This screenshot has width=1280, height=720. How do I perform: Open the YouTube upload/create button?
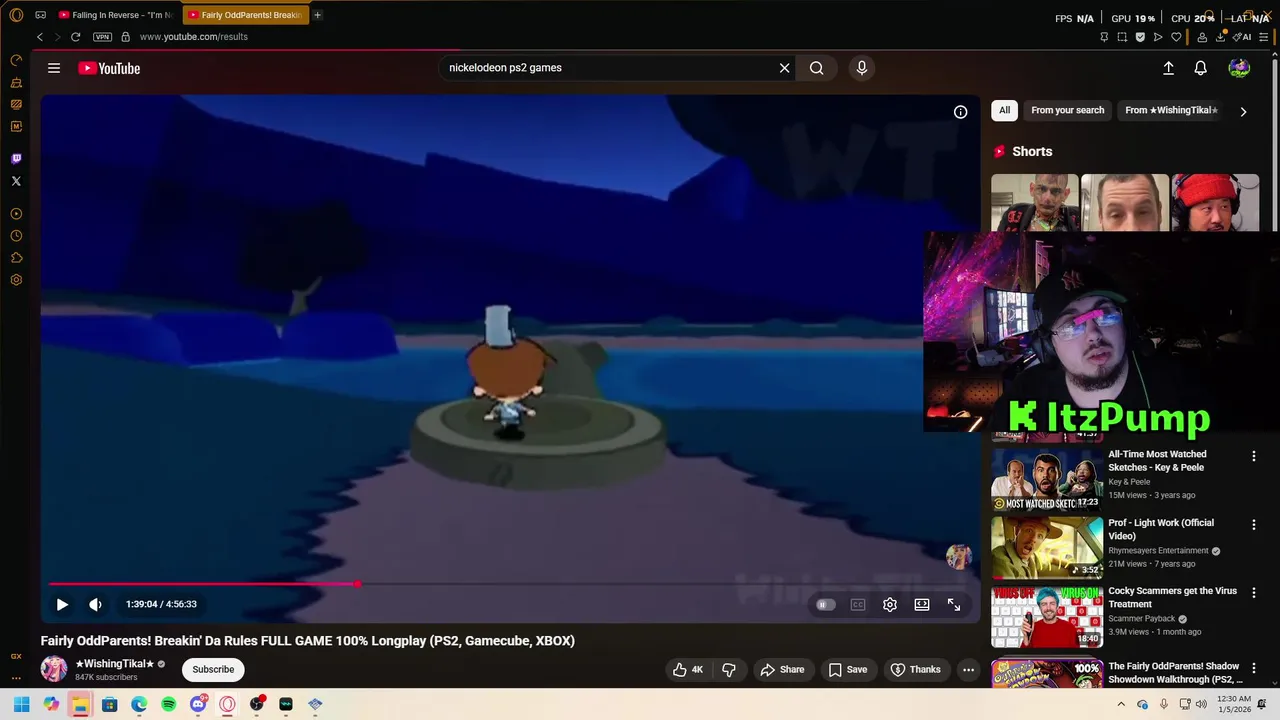[1168, 68]
